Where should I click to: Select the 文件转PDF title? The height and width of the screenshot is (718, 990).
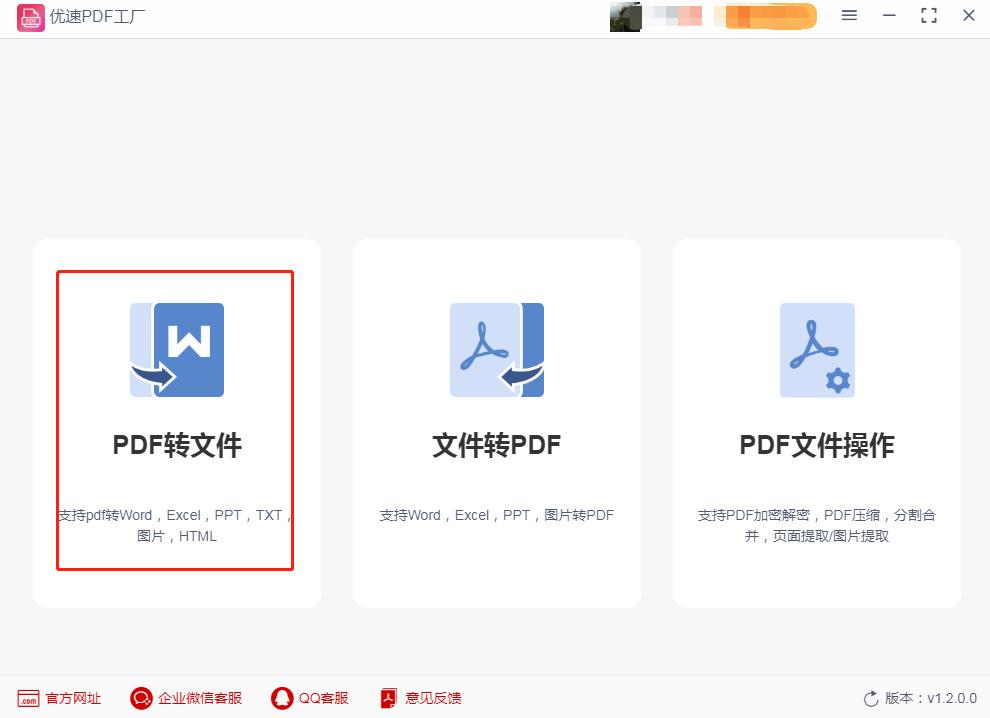point(497,445)
